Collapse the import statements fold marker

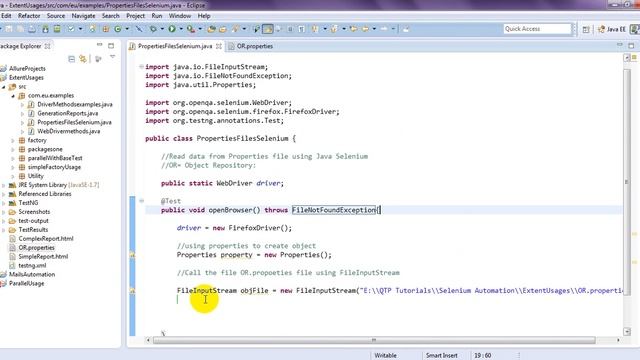click(141, 67)
